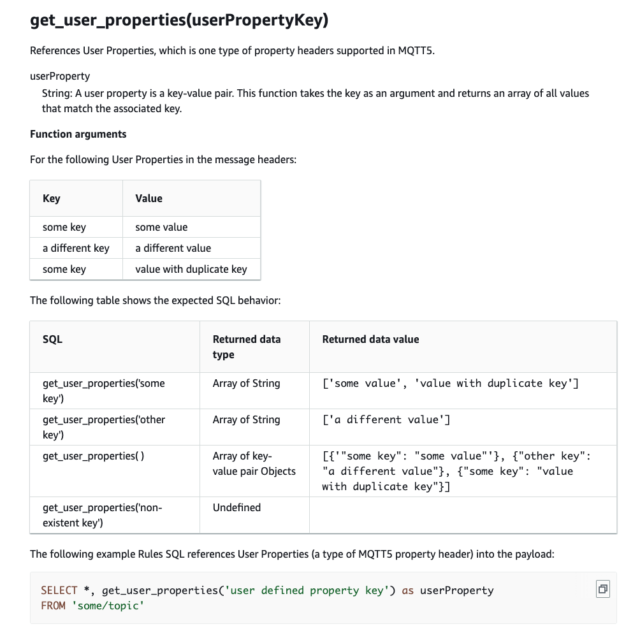Click the SELECT statement line in code
Viewport: 640px width, 631px height.
point(267,590)
